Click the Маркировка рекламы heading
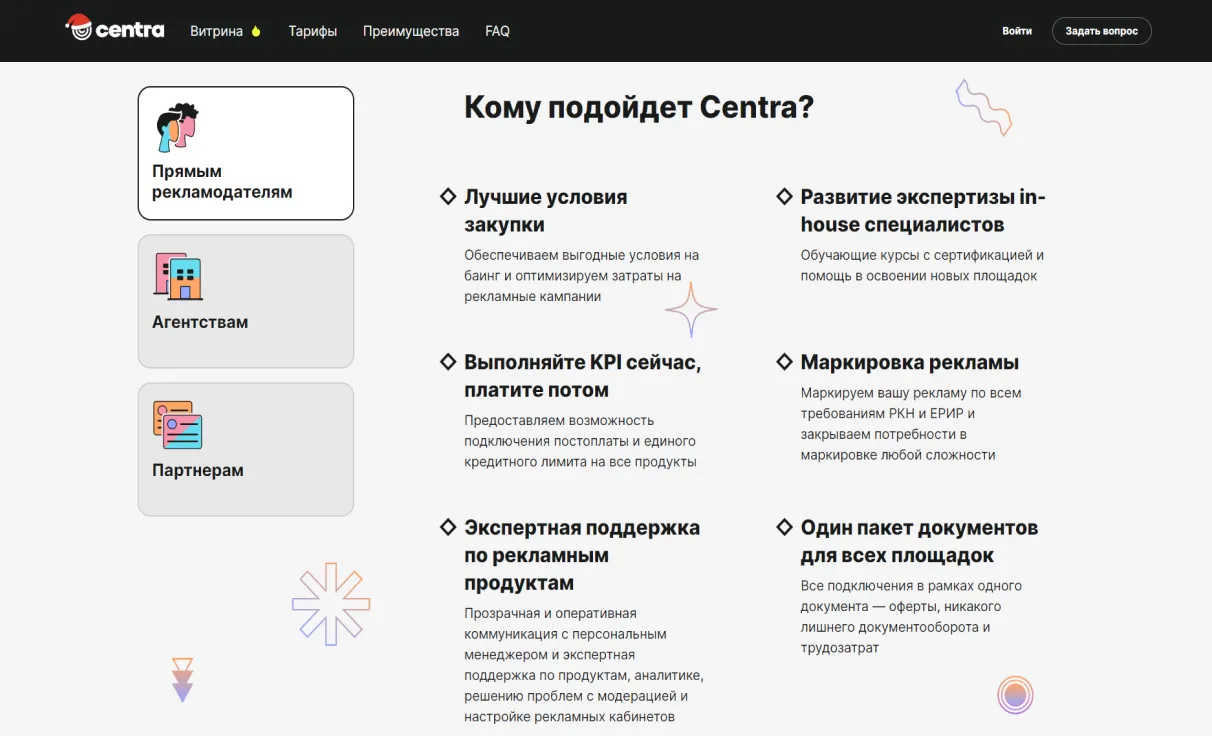1212x736 pixels. click(910, 362)
